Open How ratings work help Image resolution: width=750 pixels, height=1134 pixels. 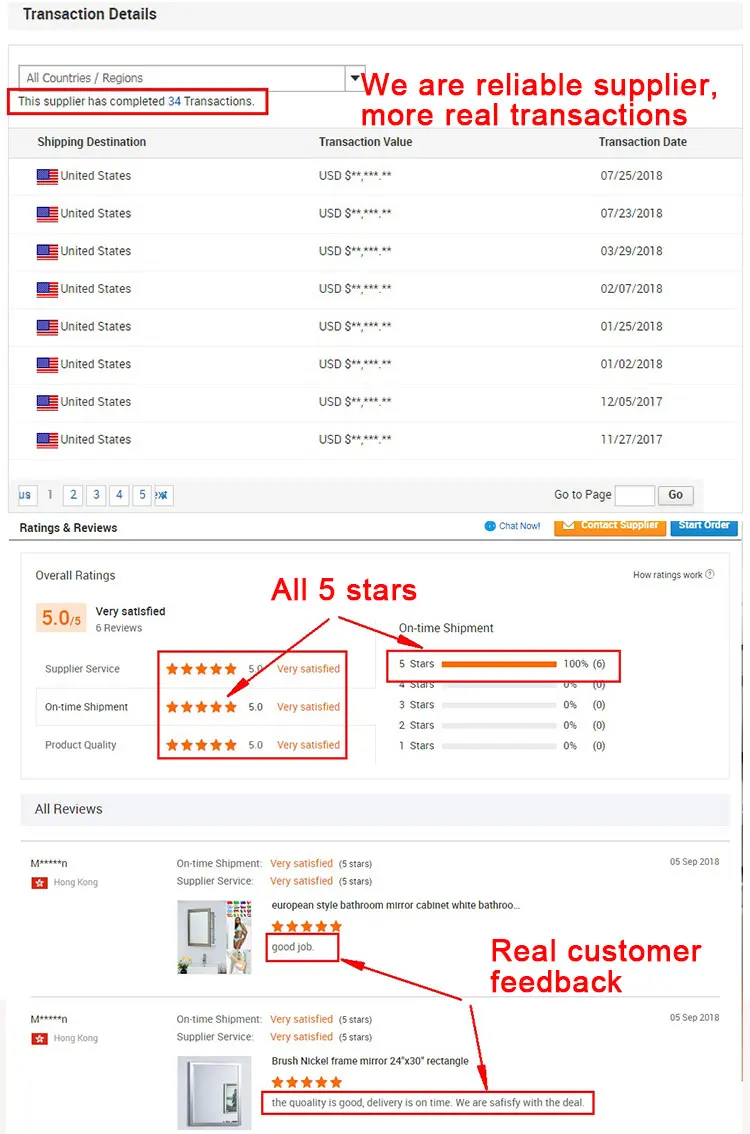point(668,575)
